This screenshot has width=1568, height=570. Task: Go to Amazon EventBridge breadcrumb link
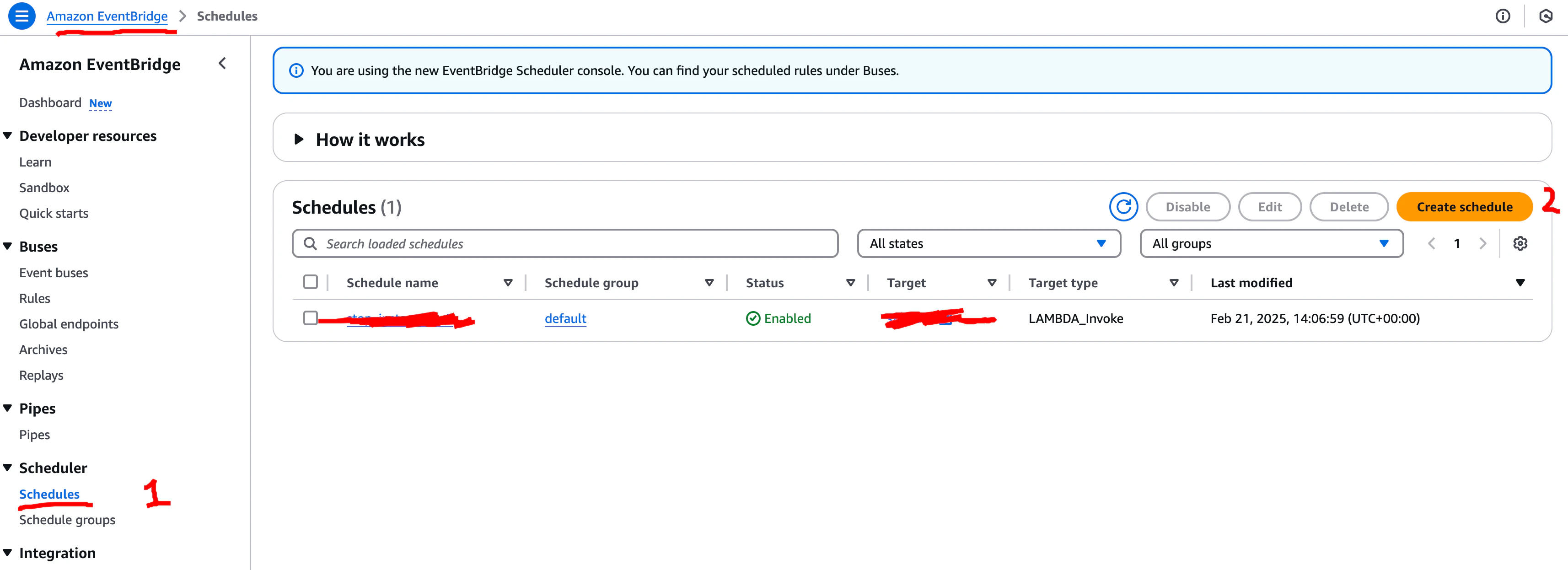click(x=107, y=16)
